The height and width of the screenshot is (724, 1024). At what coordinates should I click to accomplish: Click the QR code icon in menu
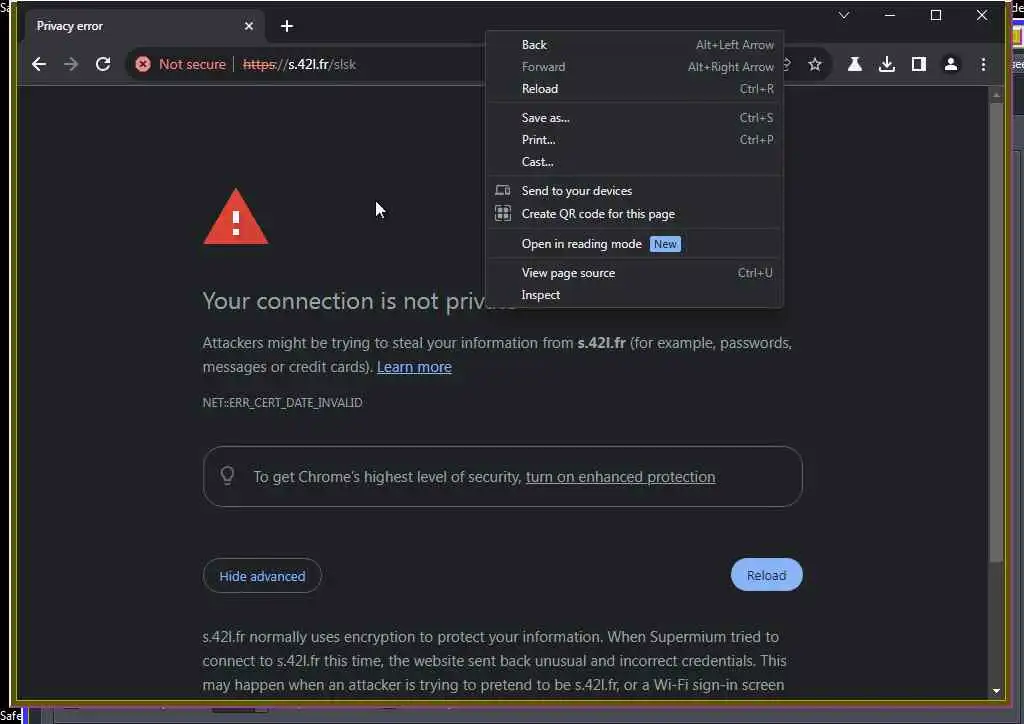(x=502, y=213)
